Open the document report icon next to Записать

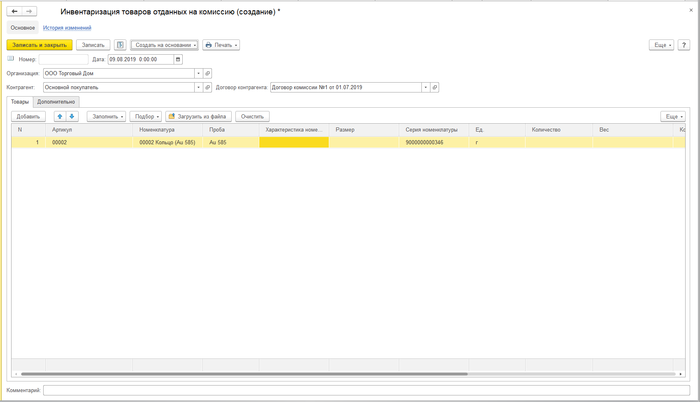click(120, 45)
